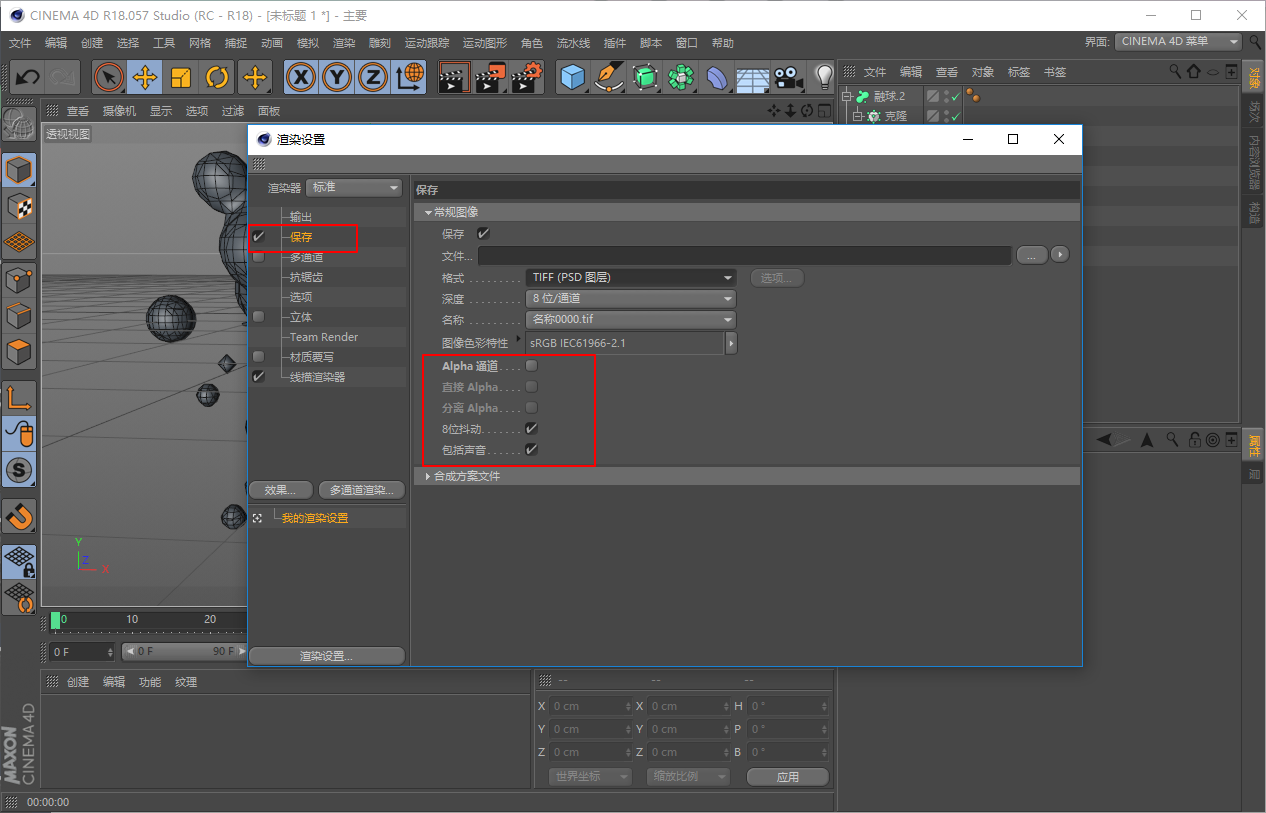Image resolution: width=1266 pixels, height=813 pixels.
Task: Select 我的渲染设置 preset entry
Action: click(x=315, y=518)
